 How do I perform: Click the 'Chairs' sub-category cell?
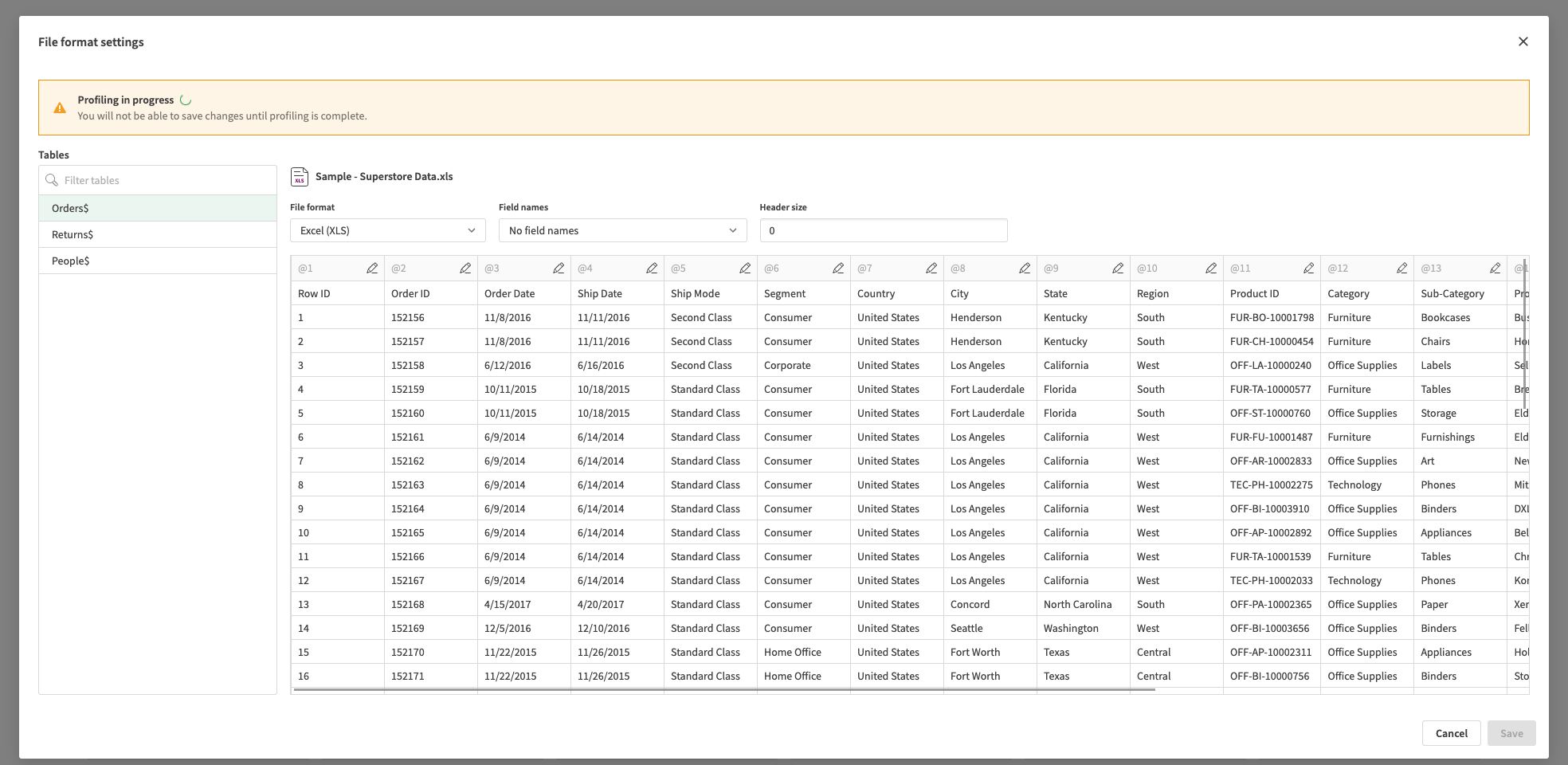pyautogui.click(x=1460, y=341)
